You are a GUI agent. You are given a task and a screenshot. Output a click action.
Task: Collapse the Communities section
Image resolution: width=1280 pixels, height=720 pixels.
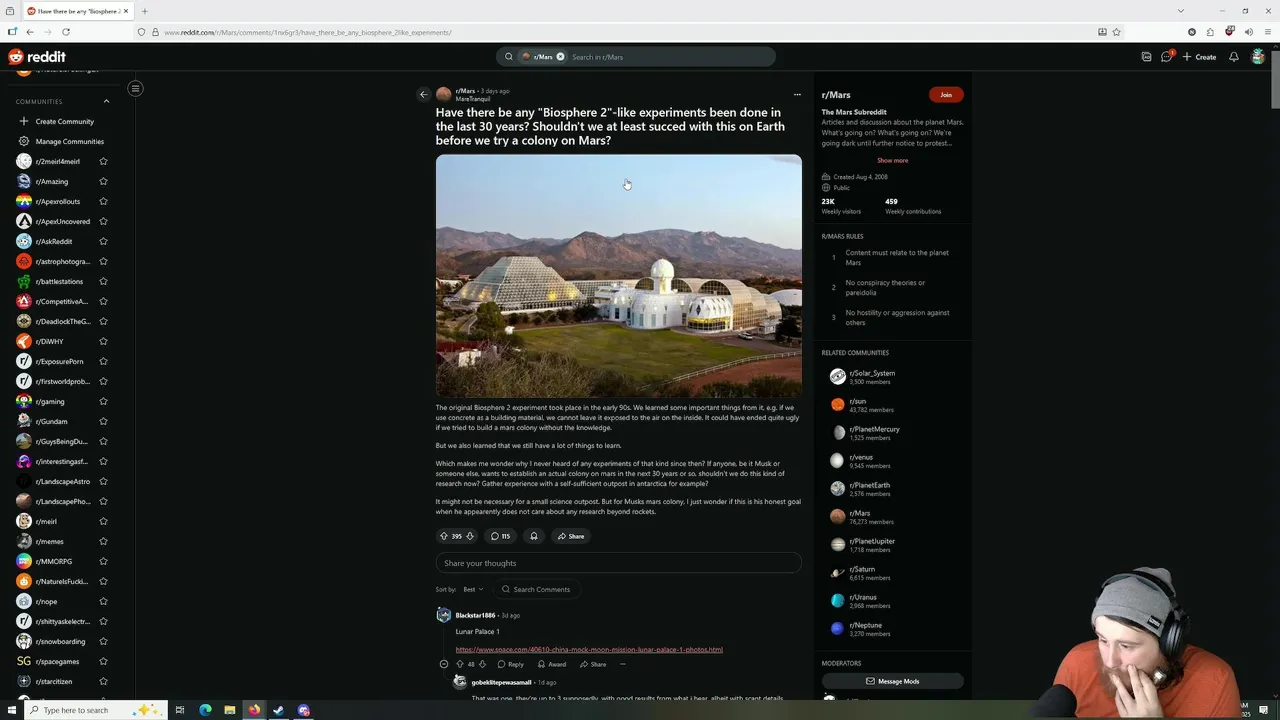click(x=106, y=101)
